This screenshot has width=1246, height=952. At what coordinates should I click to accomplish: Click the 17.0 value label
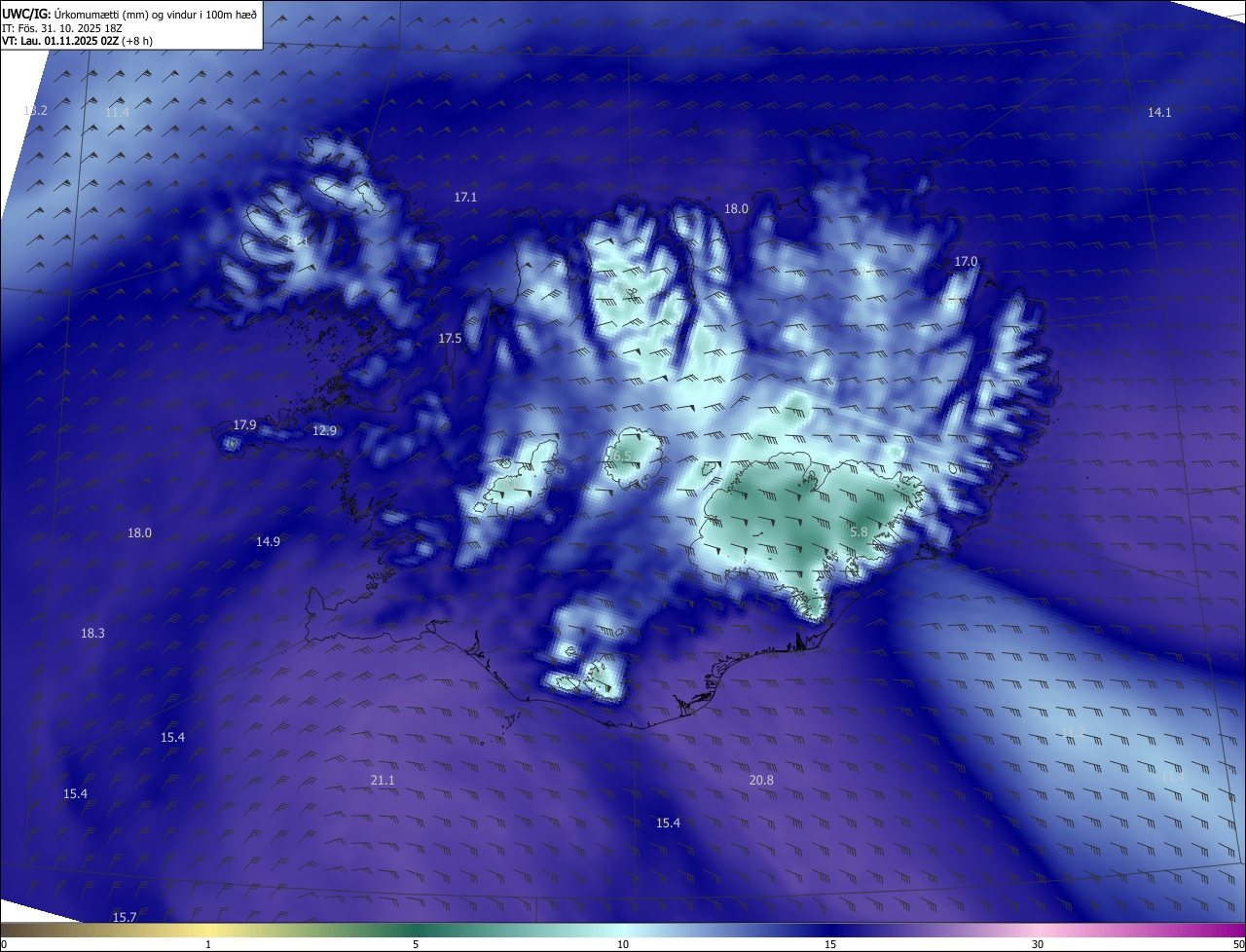click(966, 262)
